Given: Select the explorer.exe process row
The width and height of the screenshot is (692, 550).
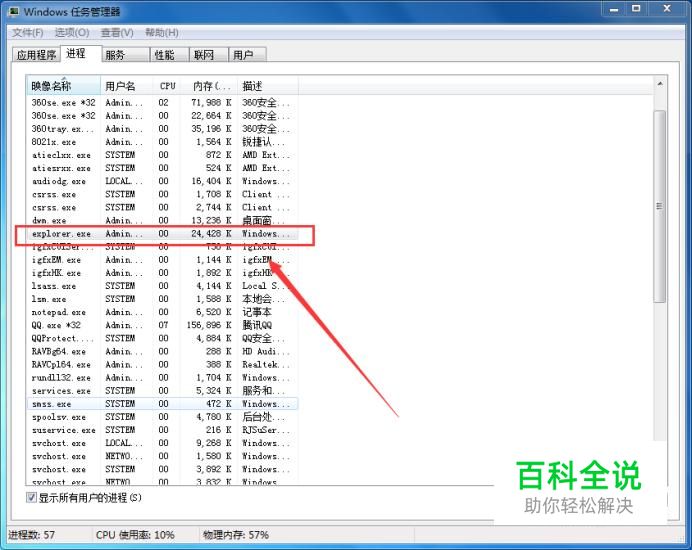Looking at the screenshot, I should click(162, 234).
